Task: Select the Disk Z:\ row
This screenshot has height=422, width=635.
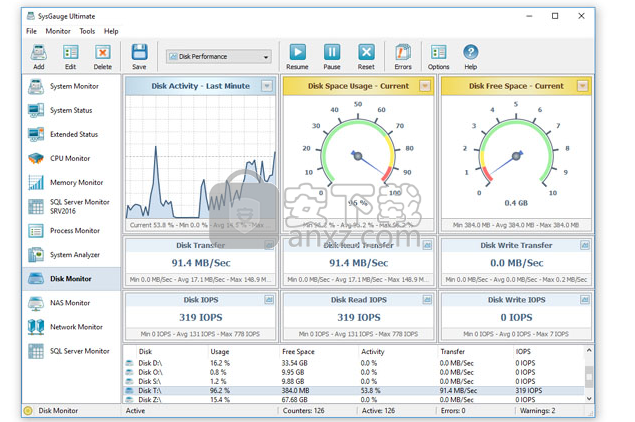Action: coord(354,399)
